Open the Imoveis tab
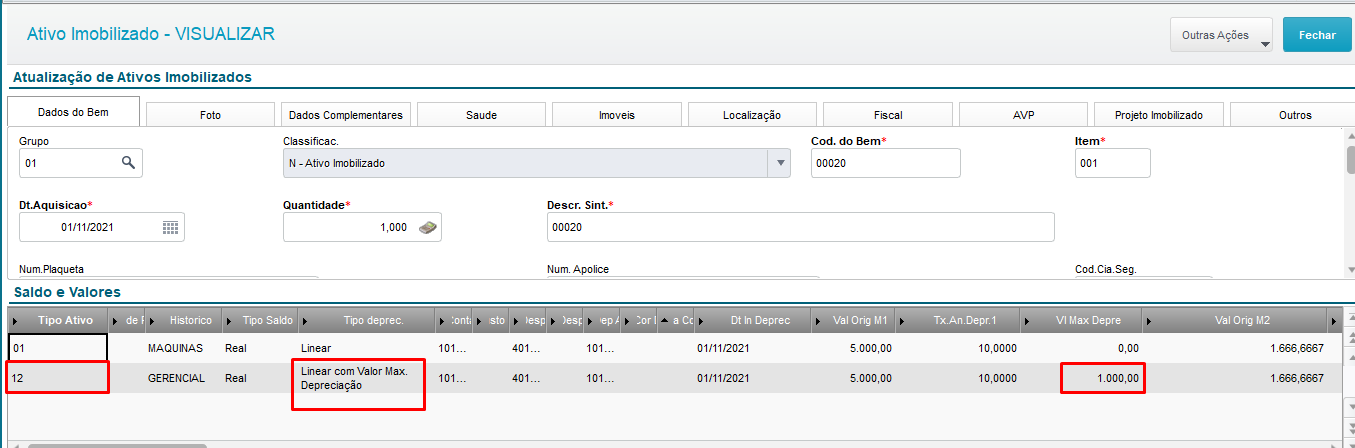Image resolution: width=1355 pixels, height=448 pixels. (x=616, y=115)
